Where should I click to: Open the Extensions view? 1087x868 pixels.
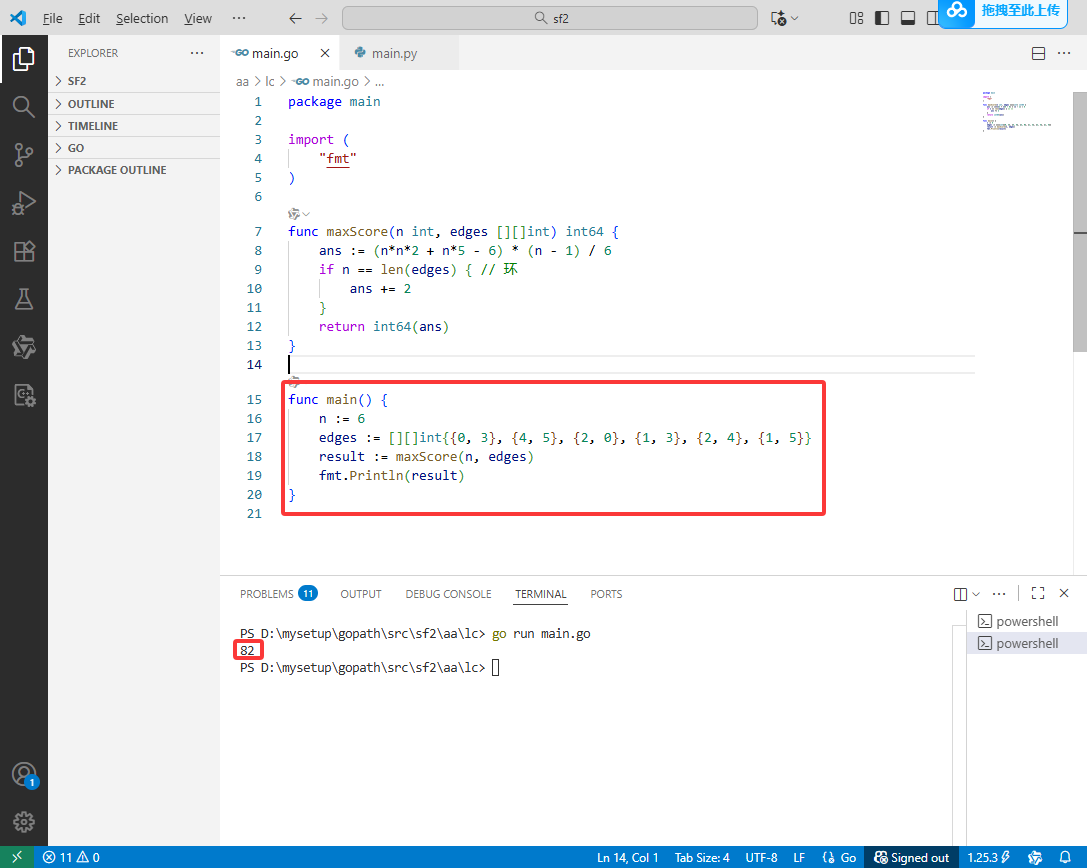[24, 251]
